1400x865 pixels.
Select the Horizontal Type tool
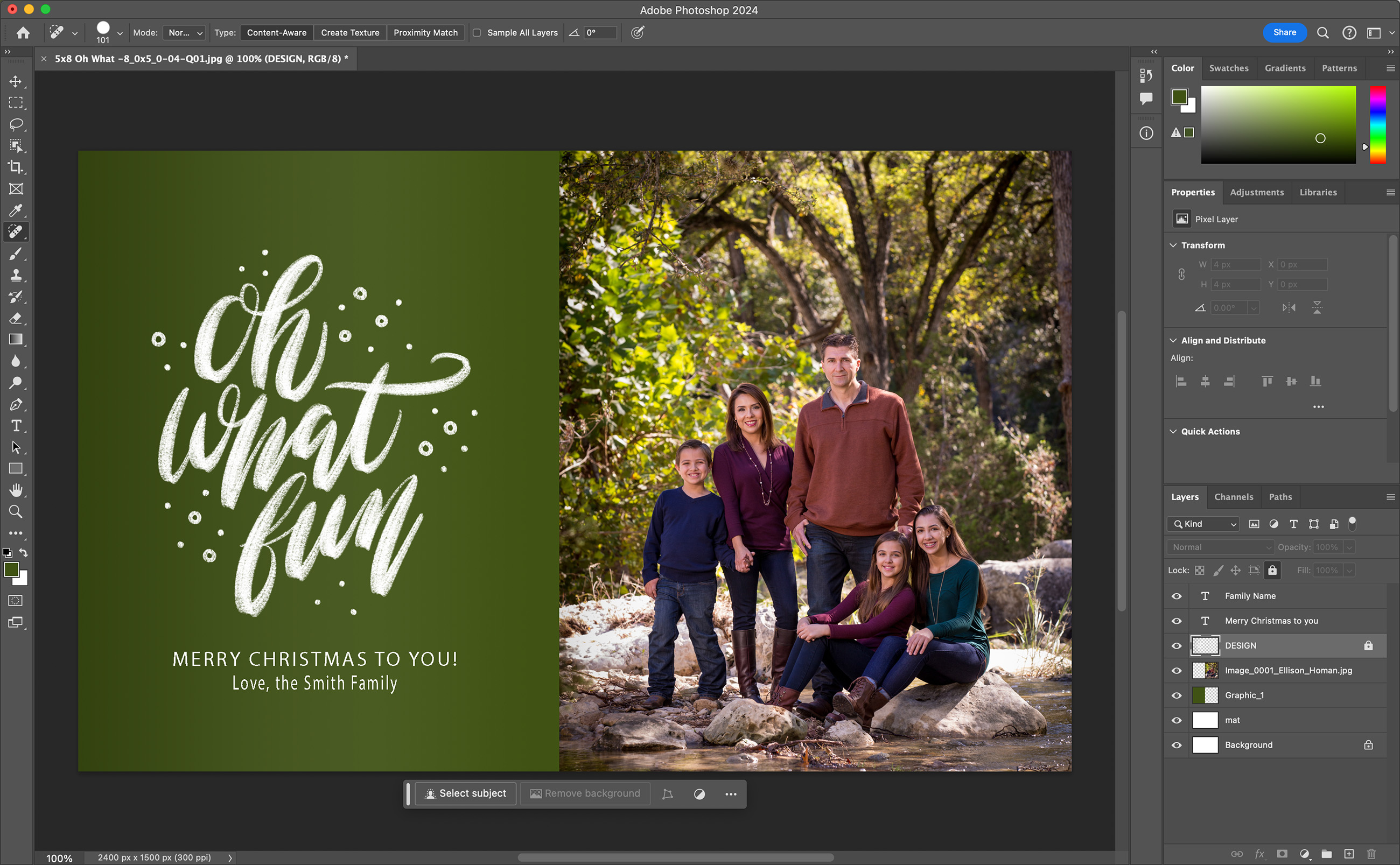coord(16,426)
